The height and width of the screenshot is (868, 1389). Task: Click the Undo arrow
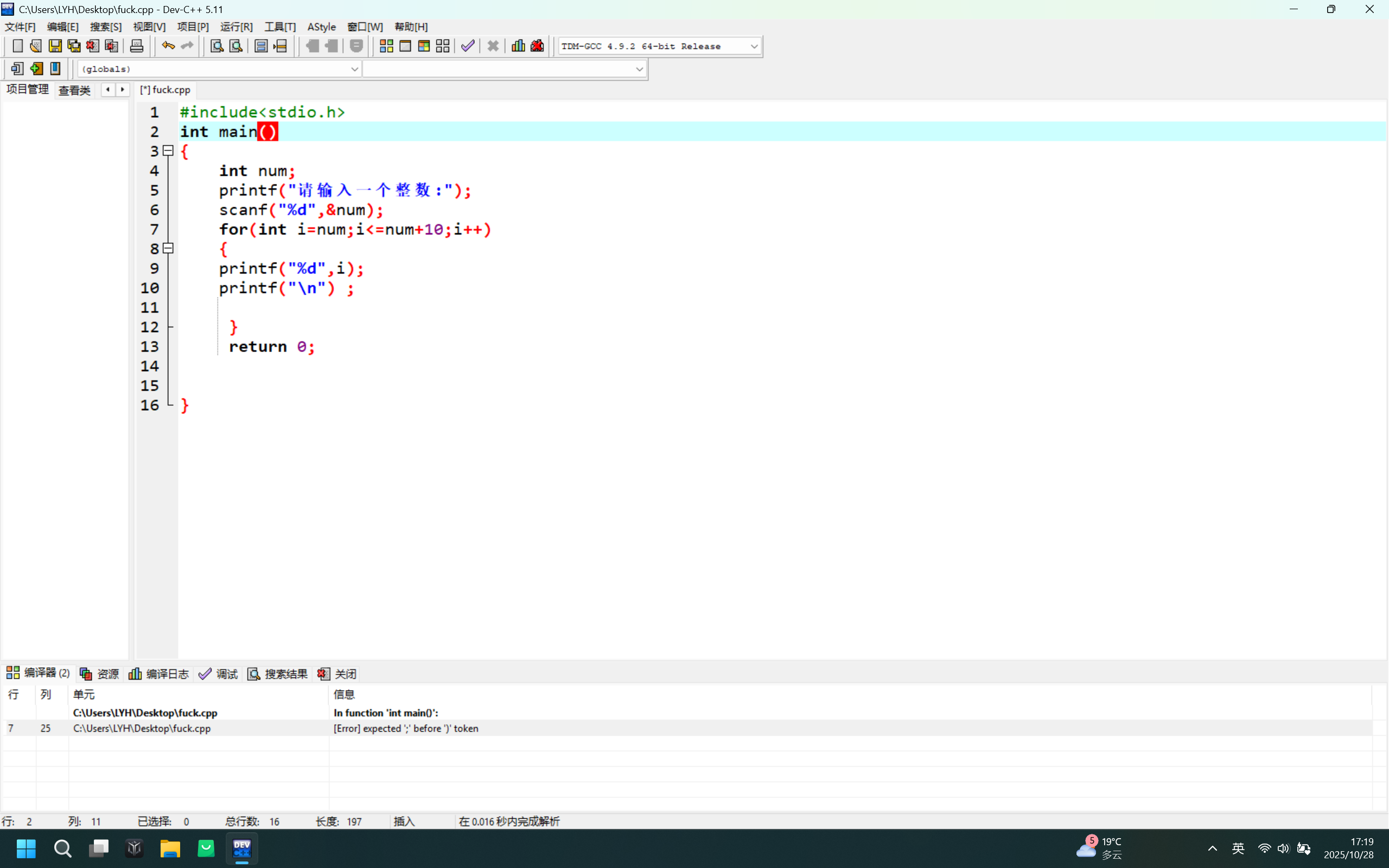coord(168,46)
